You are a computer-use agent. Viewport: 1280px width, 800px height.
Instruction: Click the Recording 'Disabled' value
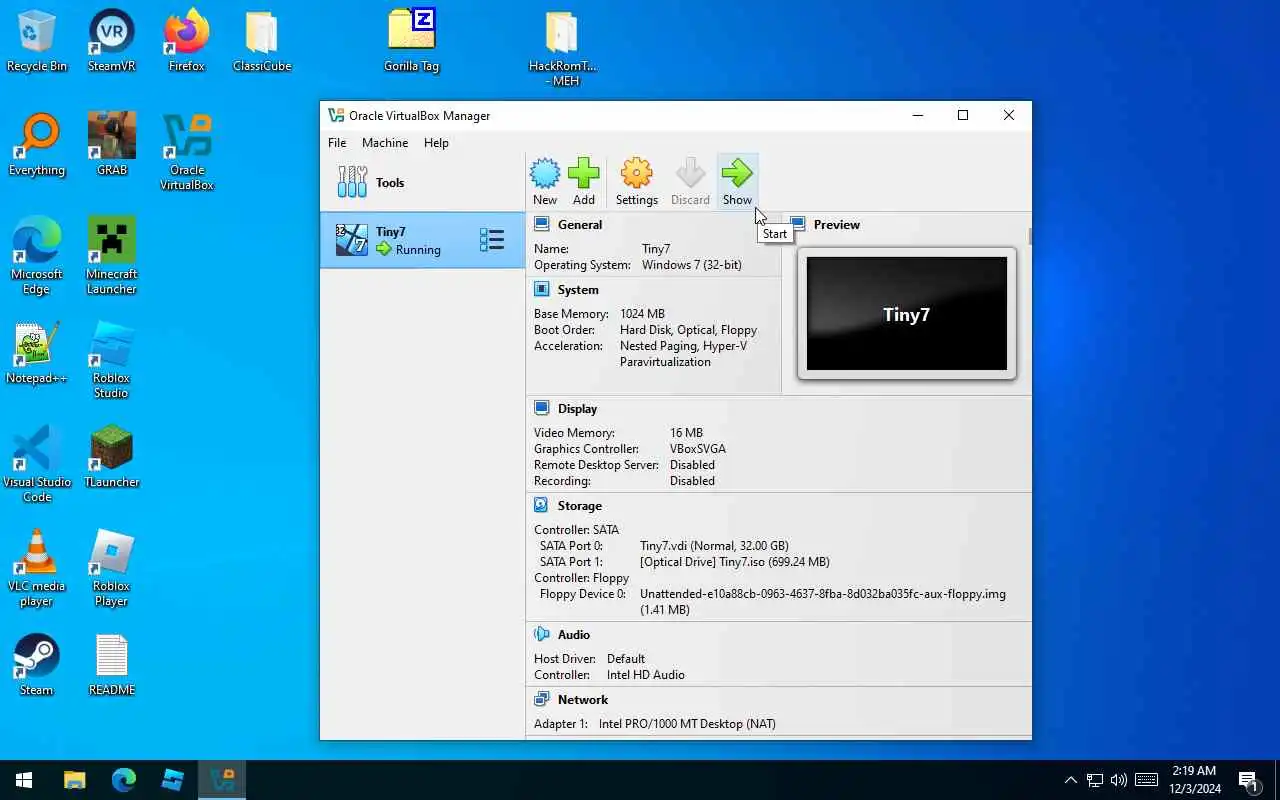(692, 481)
